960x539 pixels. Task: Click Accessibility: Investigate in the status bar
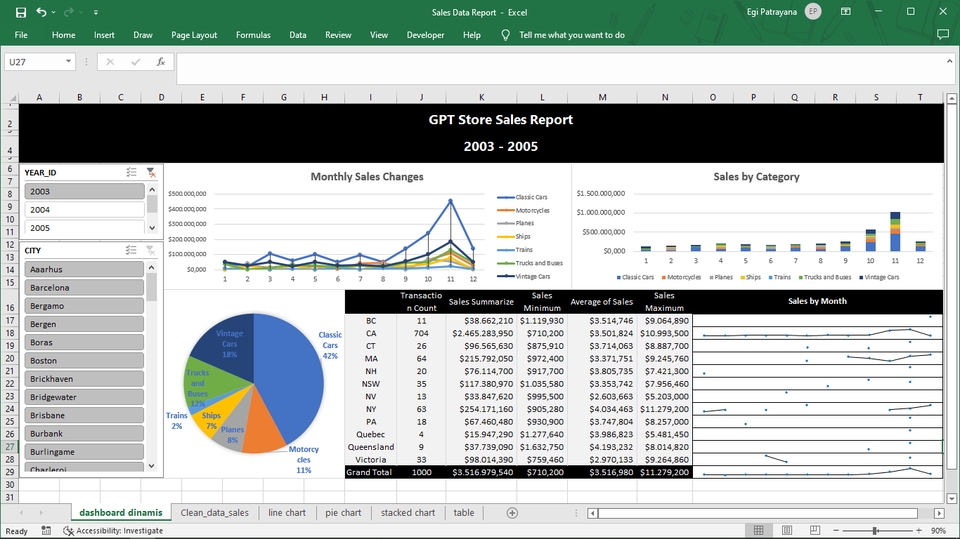pos(119,531)
